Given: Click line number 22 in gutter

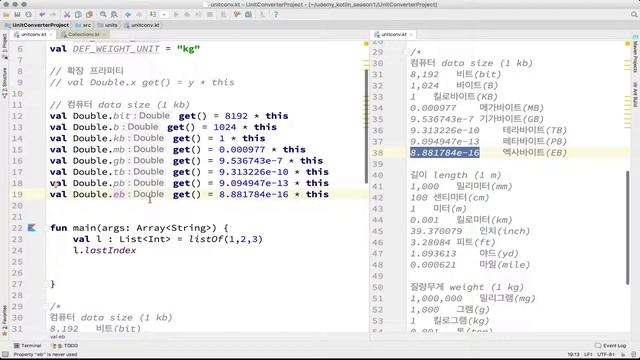Looking at the screenshot, I should coord(17,228).
